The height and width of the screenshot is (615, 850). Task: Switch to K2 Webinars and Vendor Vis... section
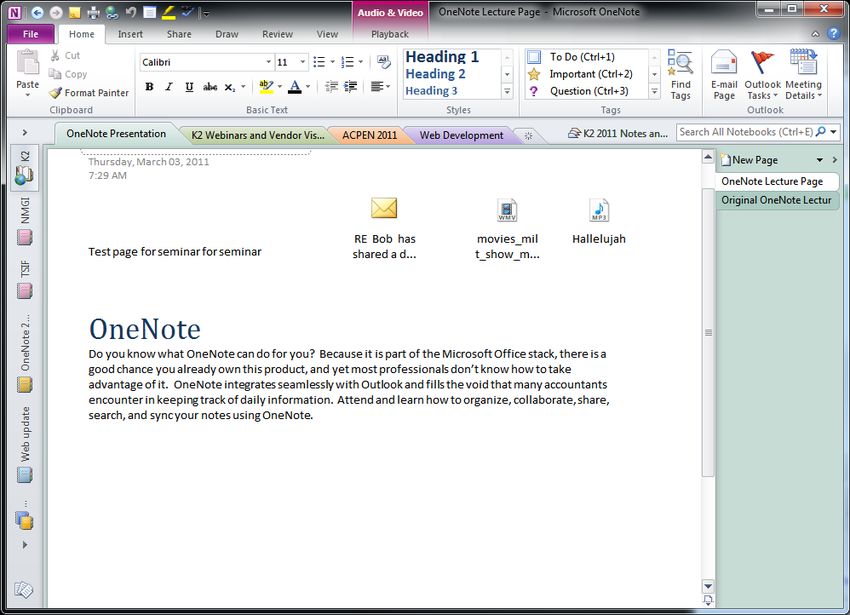click(257, 135)
